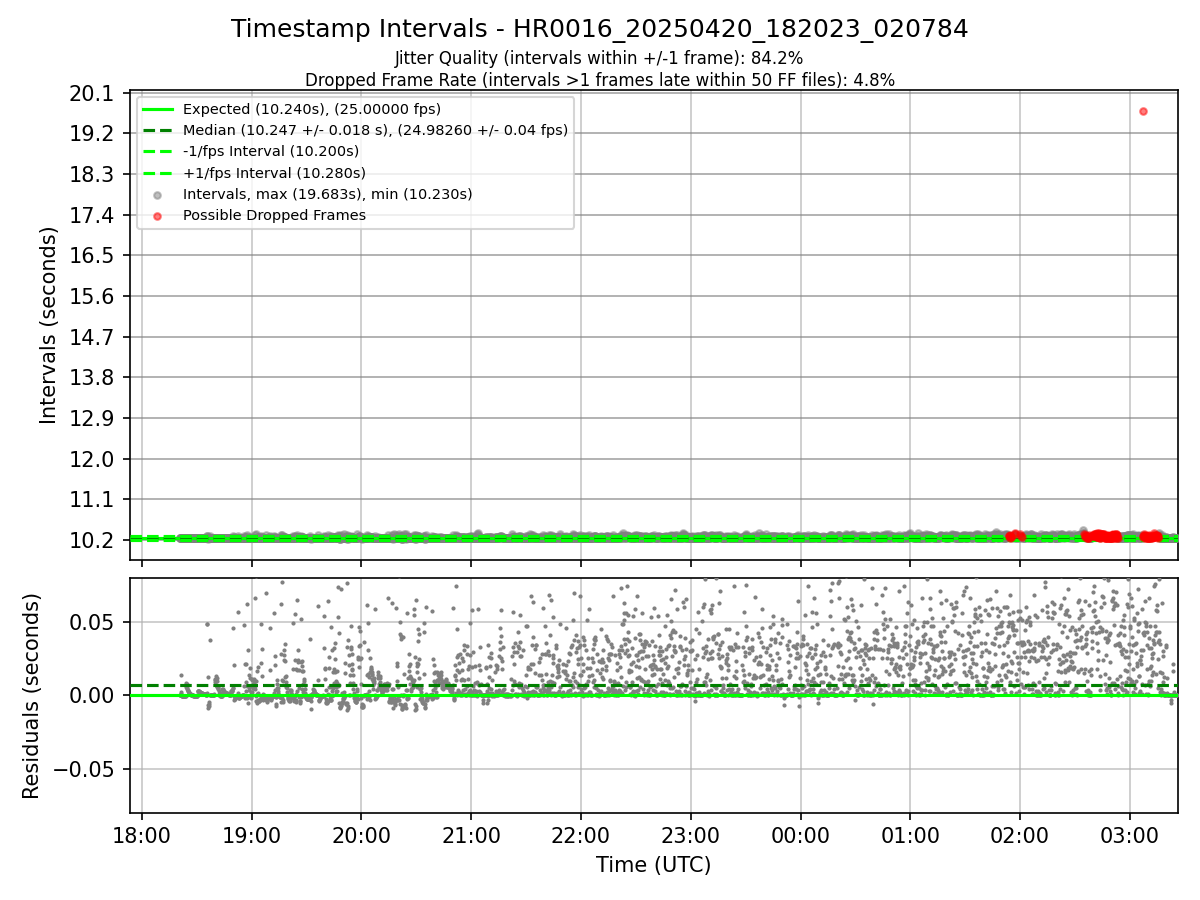1200x900 pixels.
Task: Click the '0.00' residuals tick label
Action: tap(92, 695)
